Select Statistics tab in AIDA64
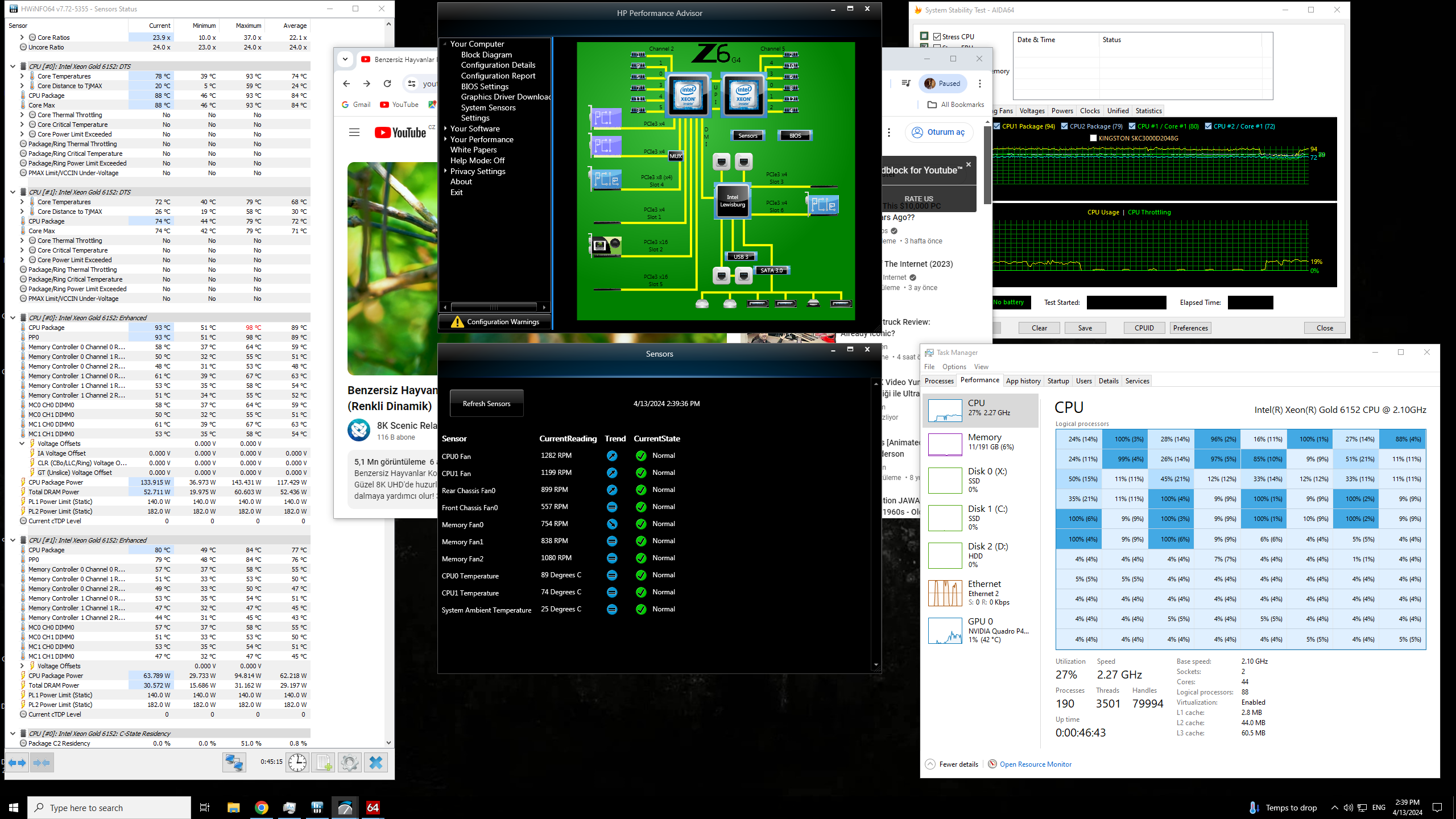The width and height of the screenshot is (1456, 819). pyautogui.click(x=1148, y=111)
